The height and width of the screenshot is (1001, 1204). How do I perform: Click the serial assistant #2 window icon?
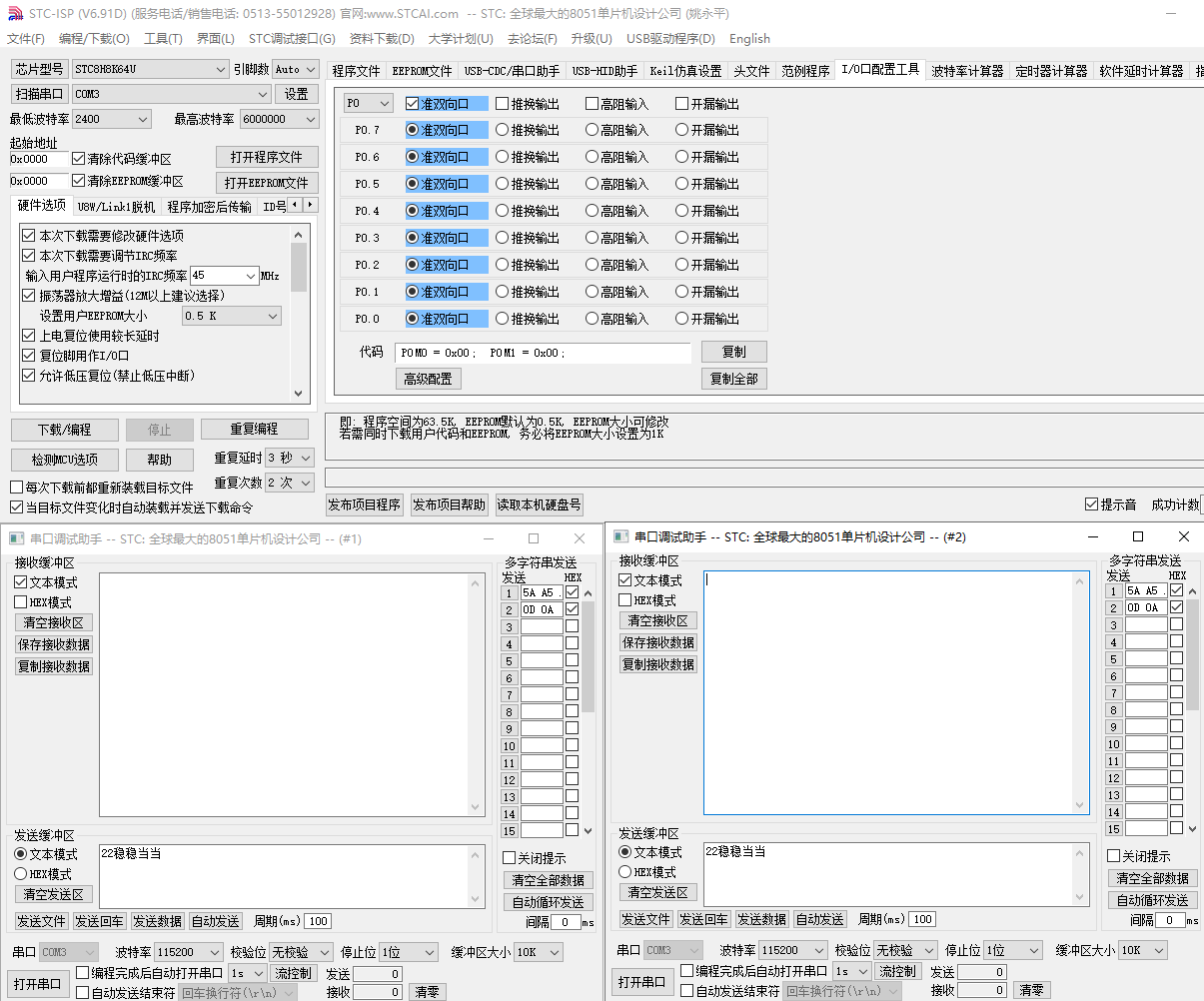coord(620,536)
